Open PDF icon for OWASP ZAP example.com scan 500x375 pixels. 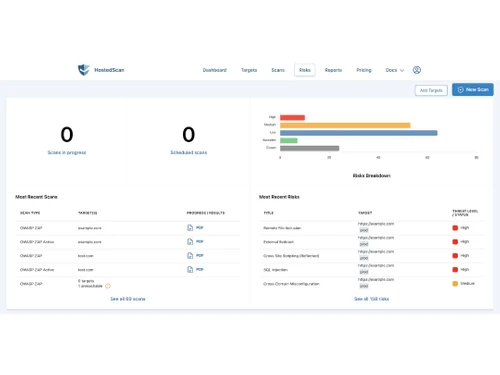pos(190,228)
